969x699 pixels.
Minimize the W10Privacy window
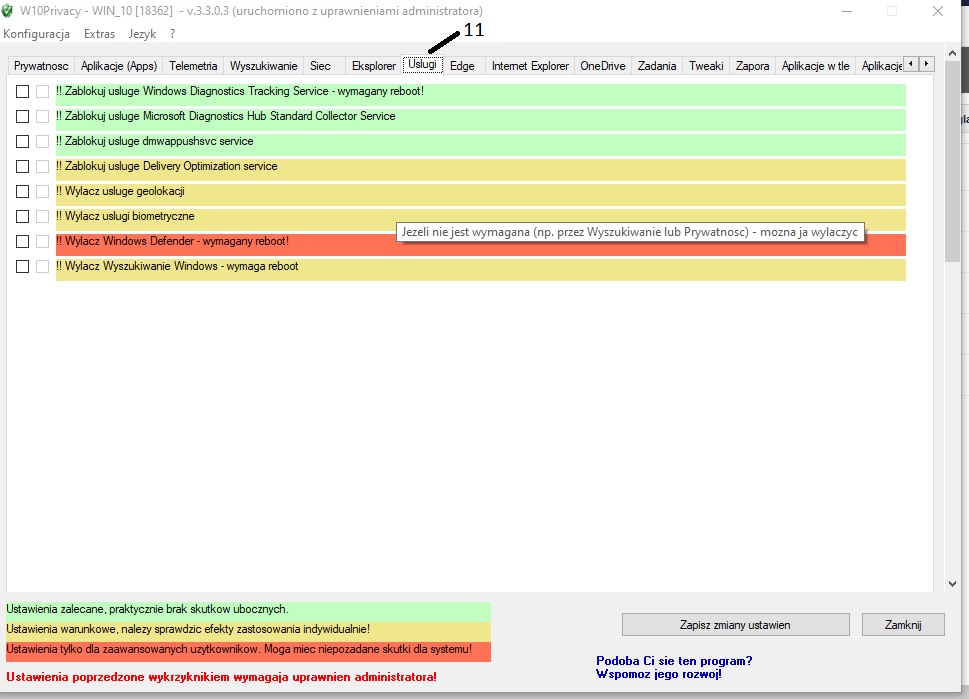pyautogui.click(x=847, y=11)
